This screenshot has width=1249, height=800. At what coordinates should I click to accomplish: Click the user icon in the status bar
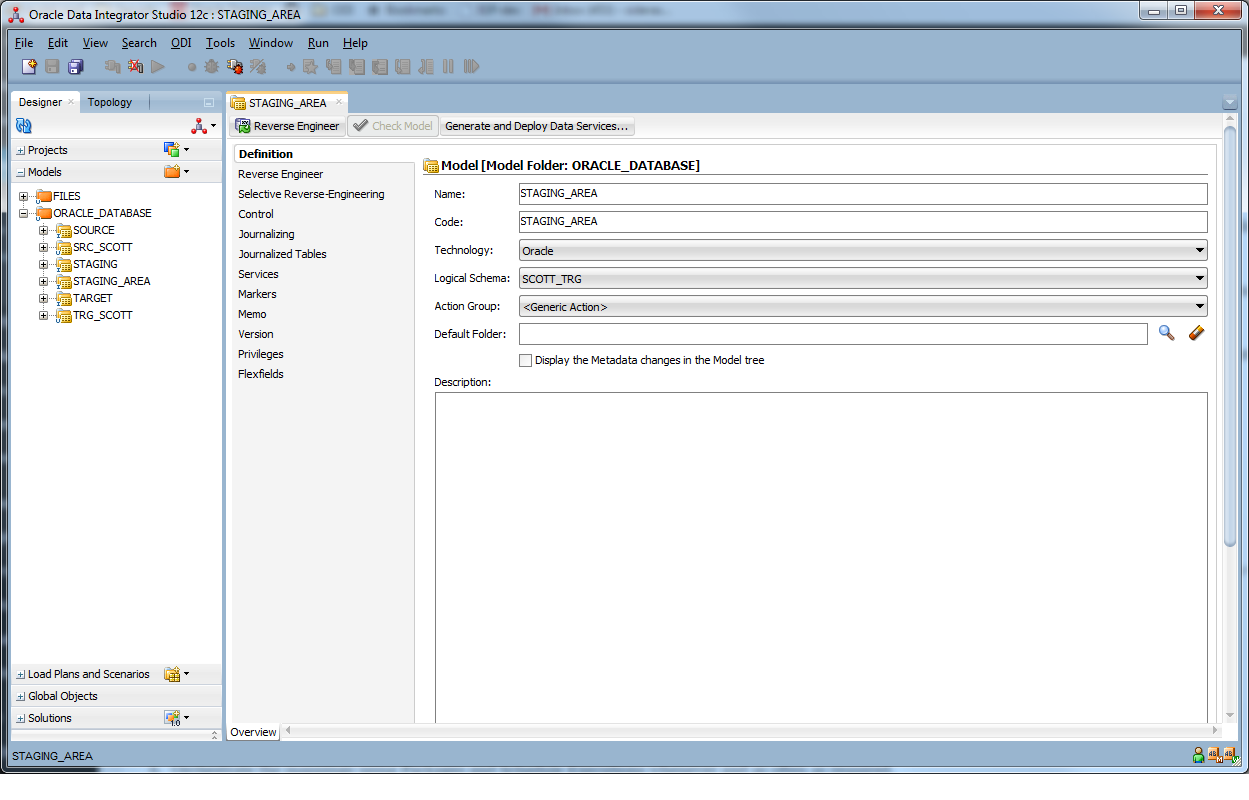click(1198, 756)
